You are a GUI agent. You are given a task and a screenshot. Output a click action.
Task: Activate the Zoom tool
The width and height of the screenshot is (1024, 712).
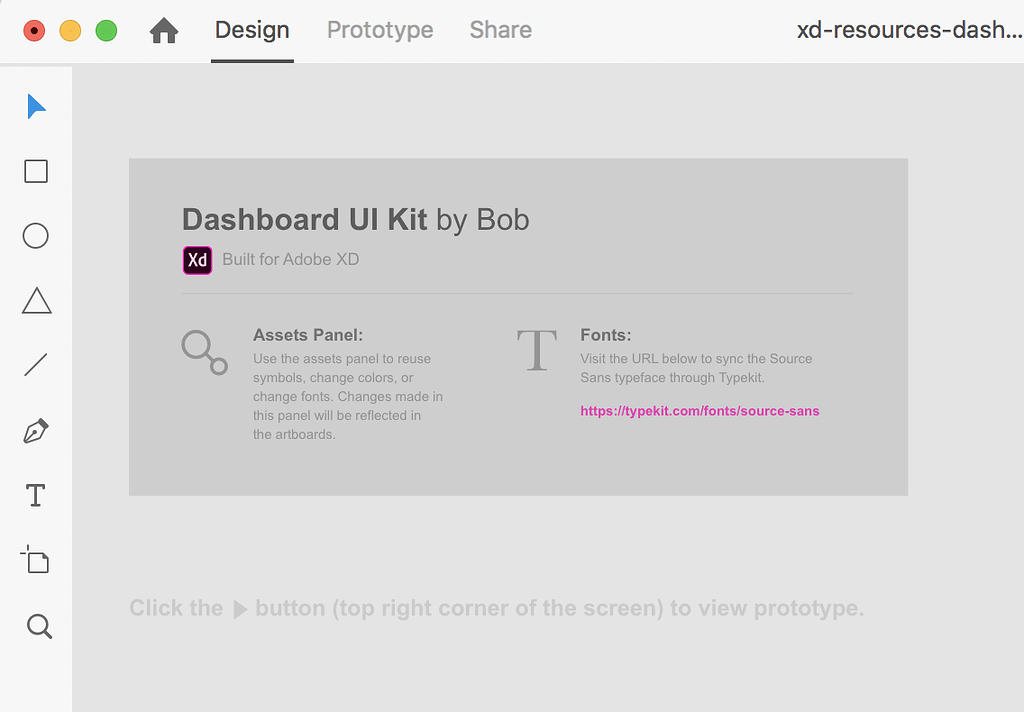(x=38, y=626)
